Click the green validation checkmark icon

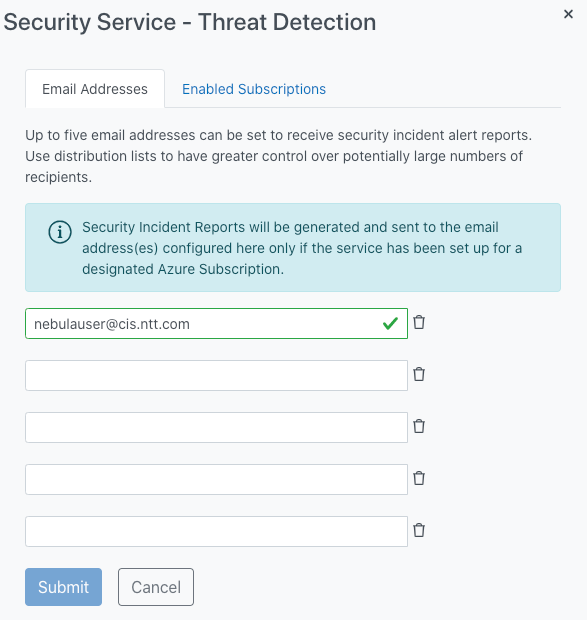click(390, 323)
